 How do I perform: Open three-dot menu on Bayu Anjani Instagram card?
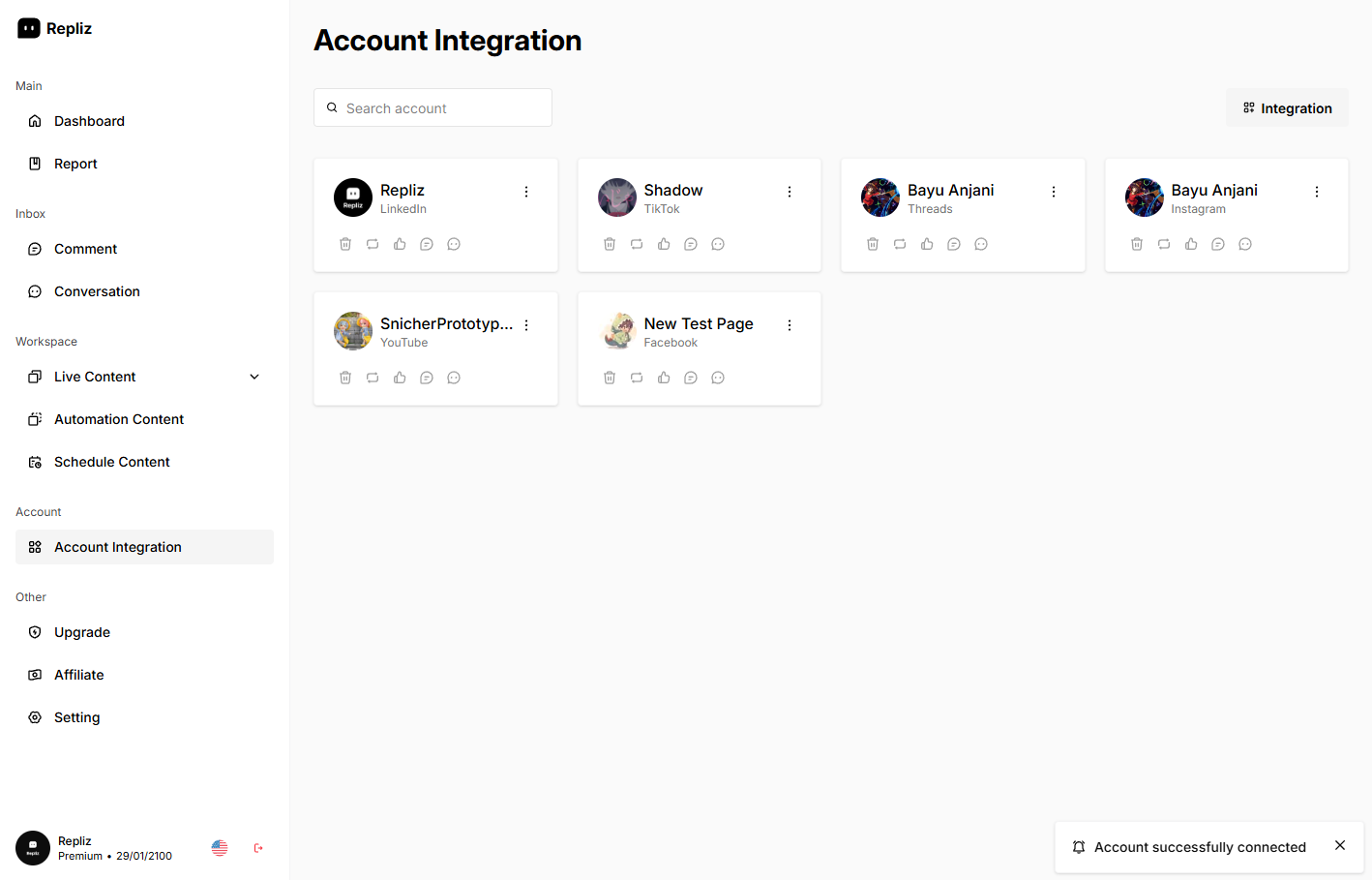(x=1317, y=192)
